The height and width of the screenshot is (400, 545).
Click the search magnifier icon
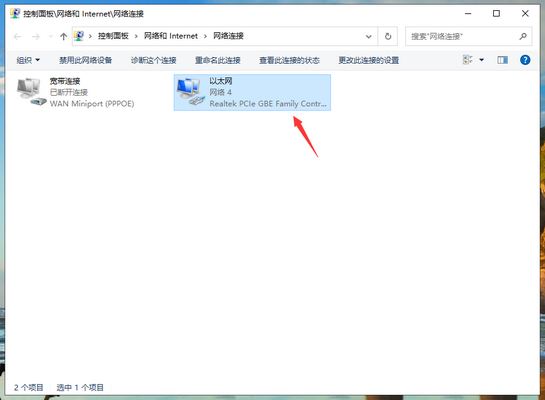click(523, 36)
